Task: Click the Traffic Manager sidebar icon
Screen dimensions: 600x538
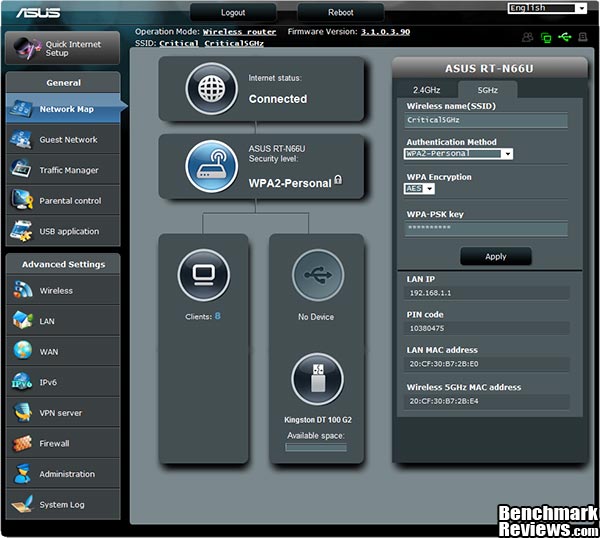Action: [x=21, y=170]
